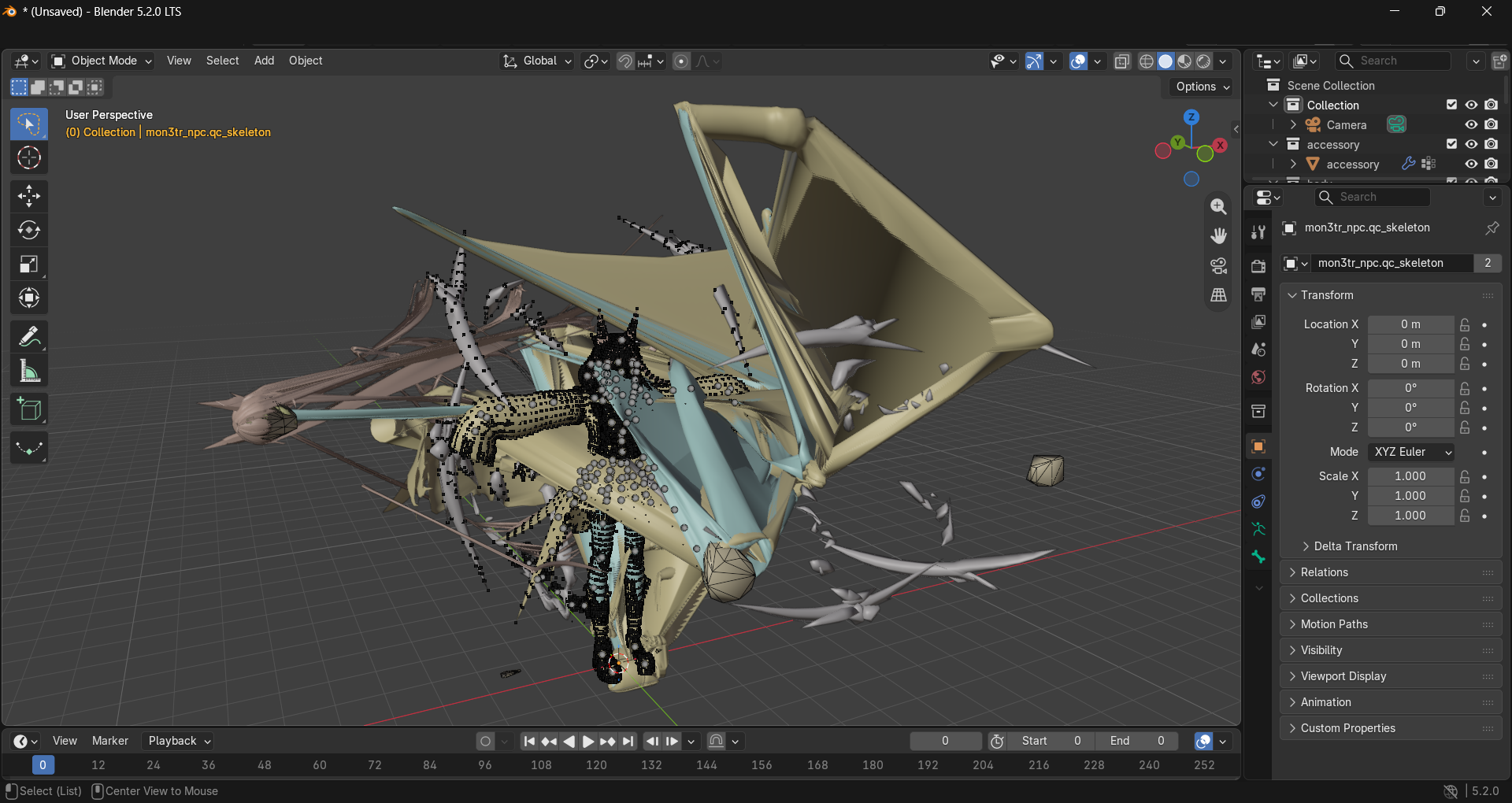Open the Add menu
The width and height of the screenshot is (1512, 803).
[x=264, y=61]
